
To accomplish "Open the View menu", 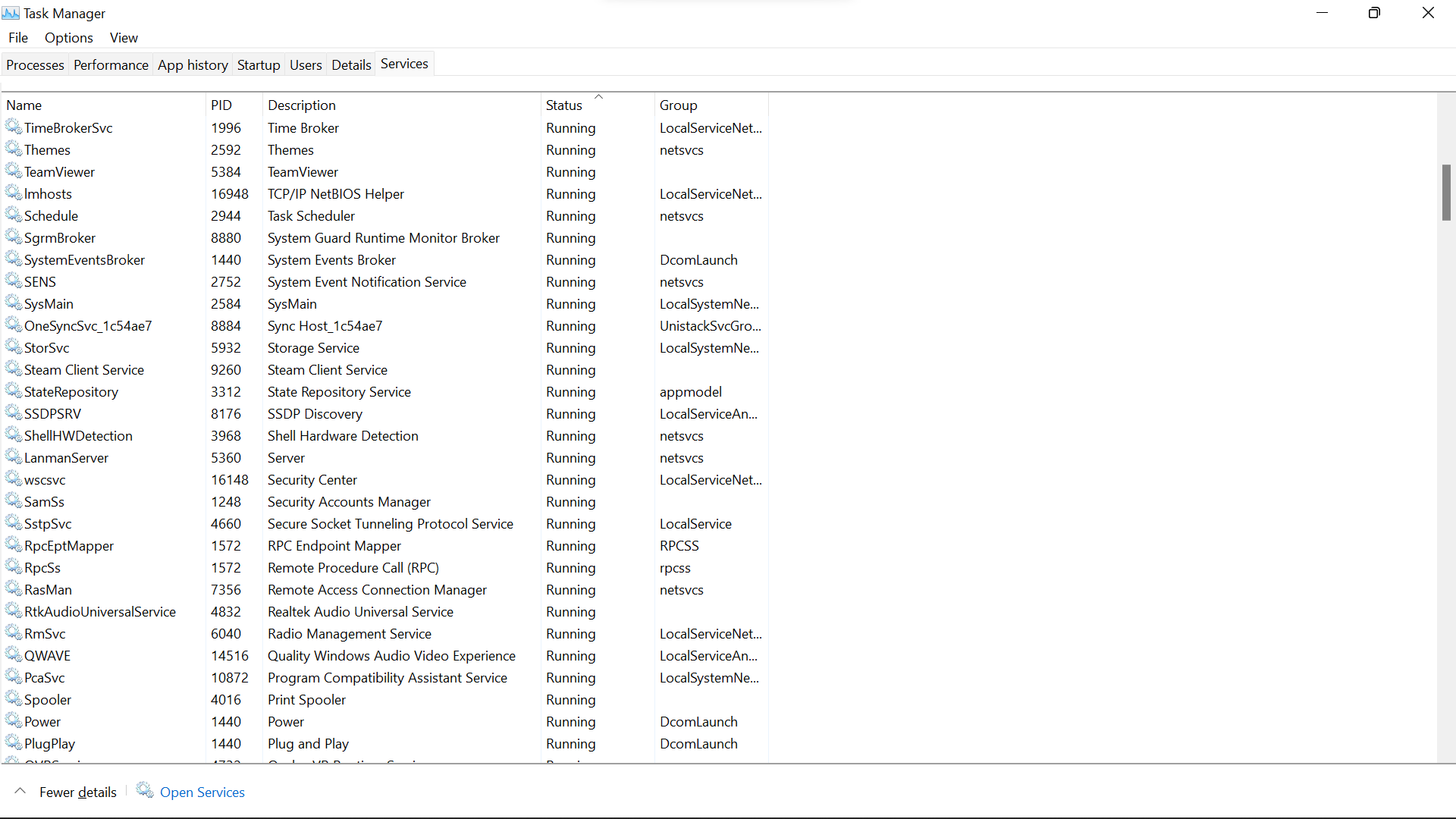I will [x=124, y=38].
